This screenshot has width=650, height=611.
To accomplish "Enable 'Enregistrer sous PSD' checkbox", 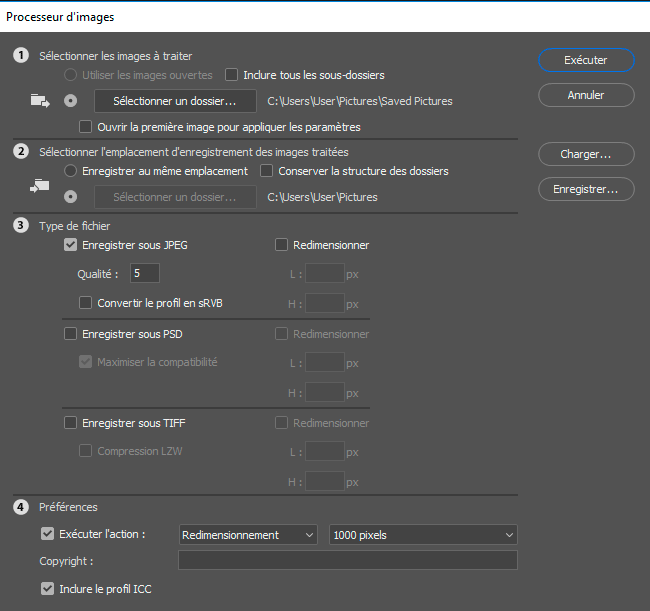I will pyautogui.click(x=71, y=334).
